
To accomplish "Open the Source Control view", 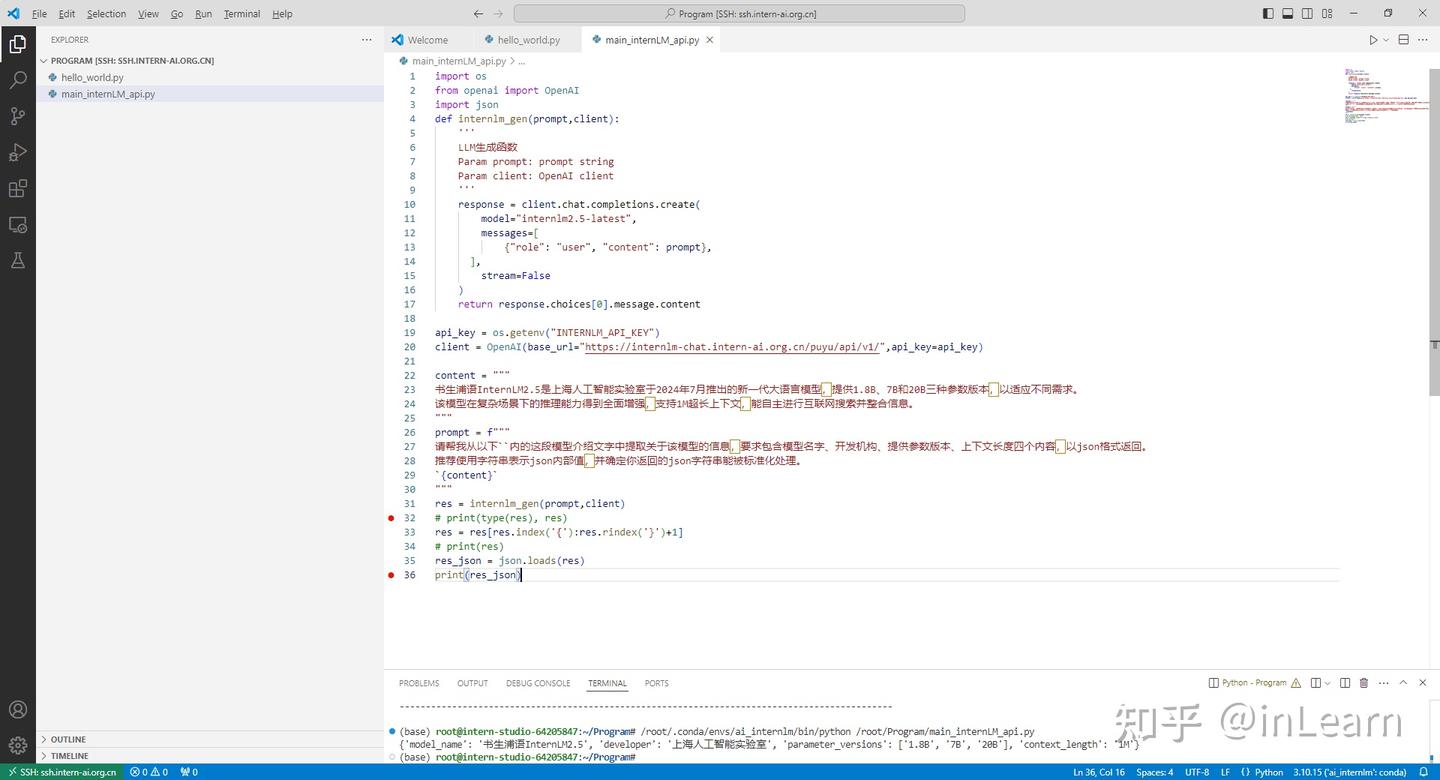I will pos(18,116).
